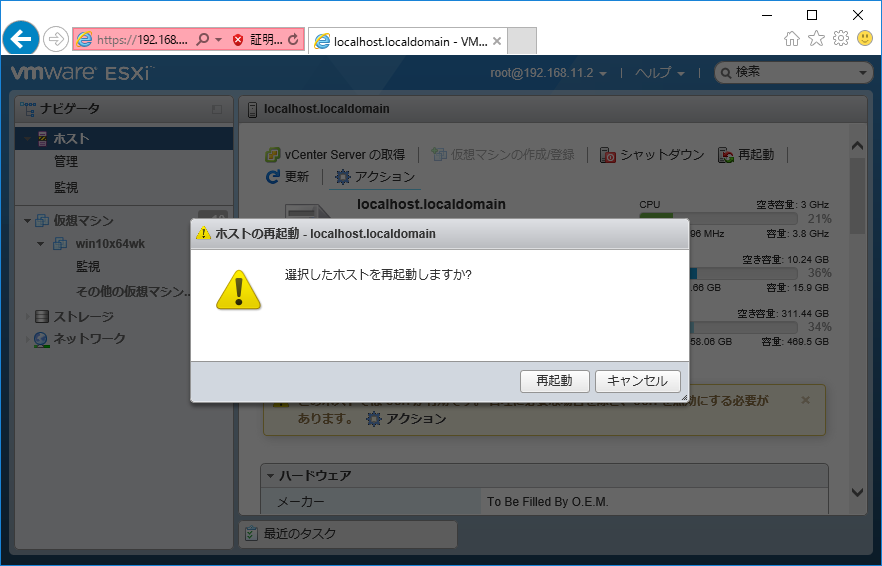Click 仮想マシンの作成/登録 toolbar button
This screenshot has height=566, width=882.
click(x=503, y=155)
